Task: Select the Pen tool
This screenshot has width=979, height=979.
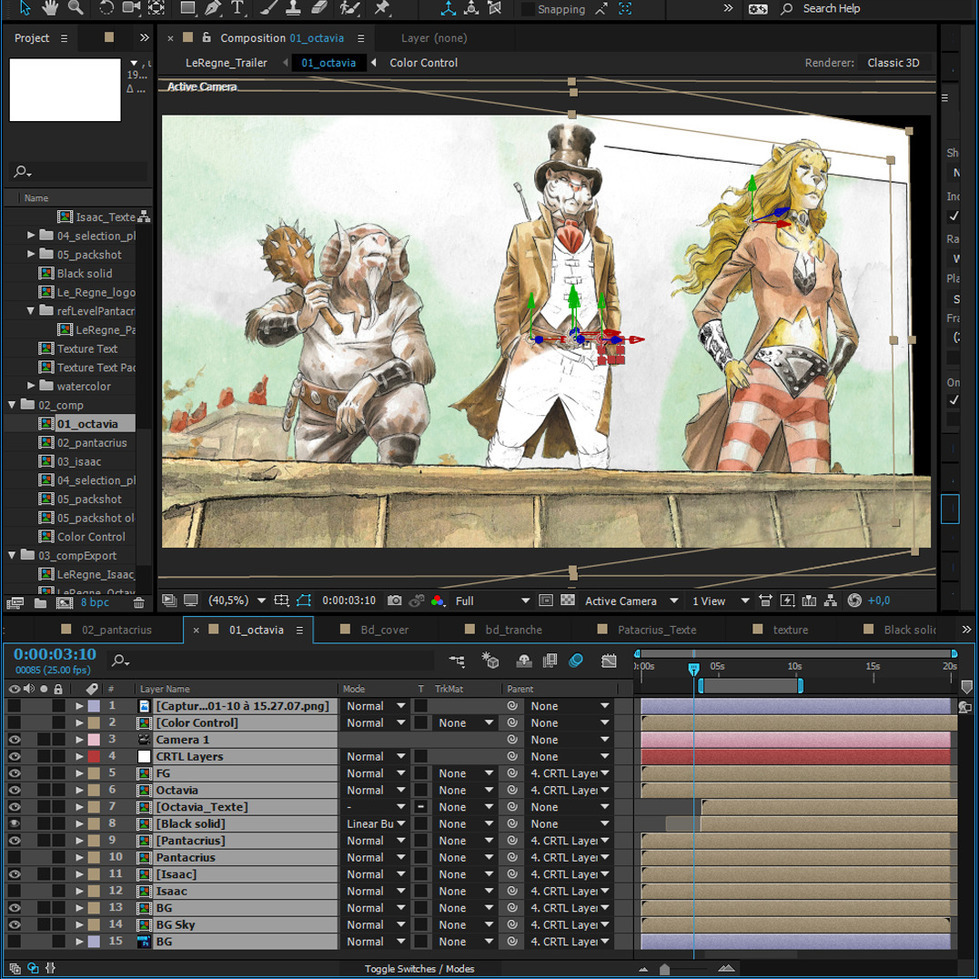Action: [212, 8]
